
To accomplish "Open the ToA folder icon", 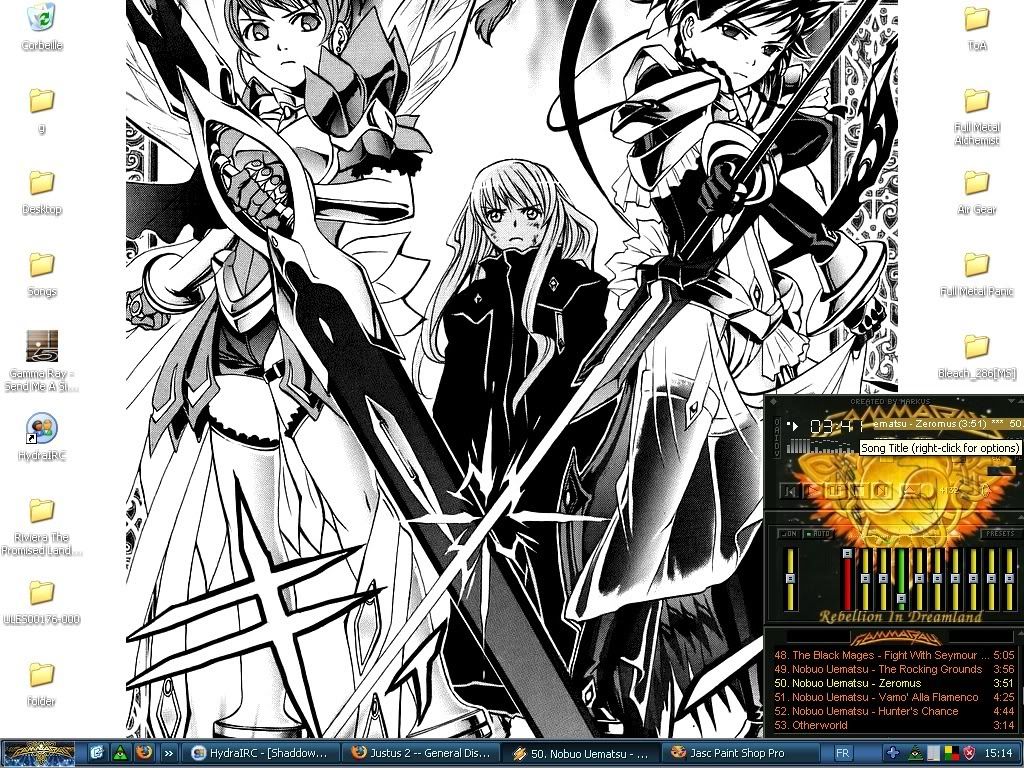I will [976, 27].
